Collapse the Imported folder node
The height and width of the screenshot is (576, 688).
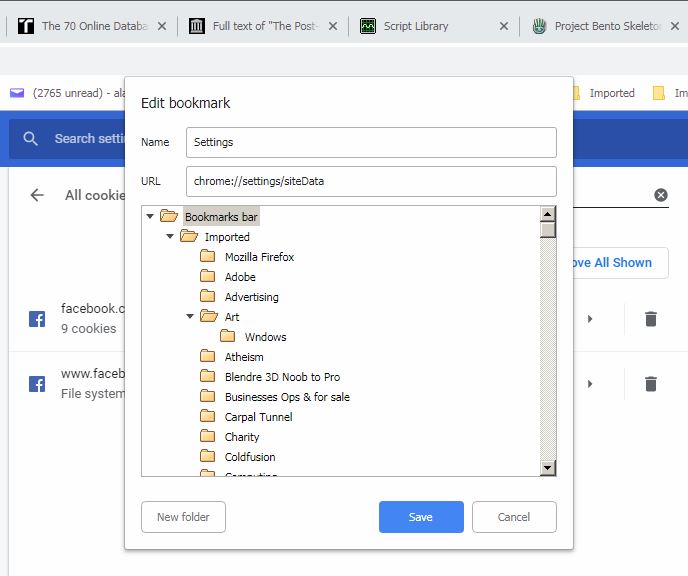pos(170,237)
